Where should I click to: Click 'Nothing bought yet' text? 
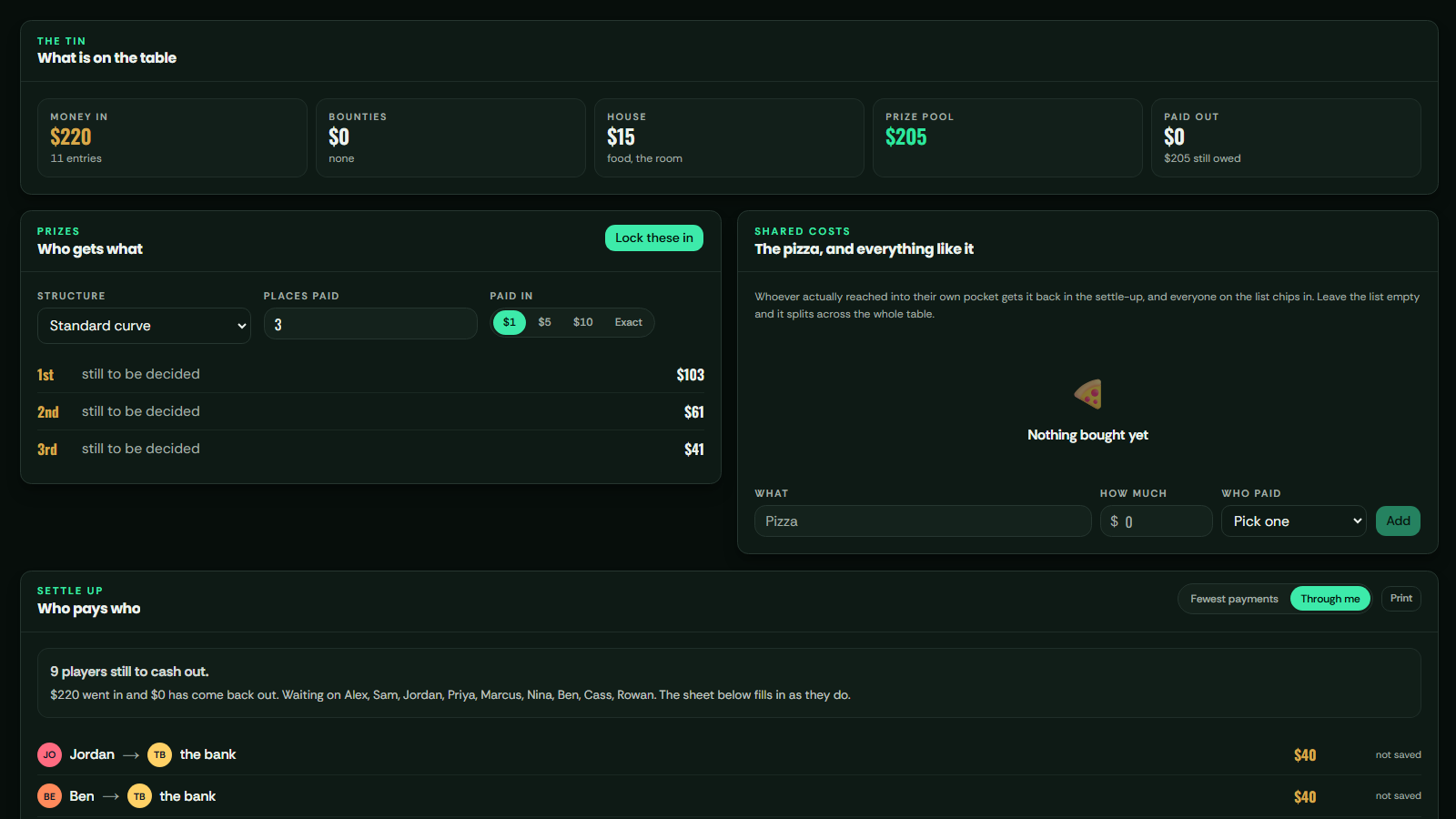coord(1087,435)
